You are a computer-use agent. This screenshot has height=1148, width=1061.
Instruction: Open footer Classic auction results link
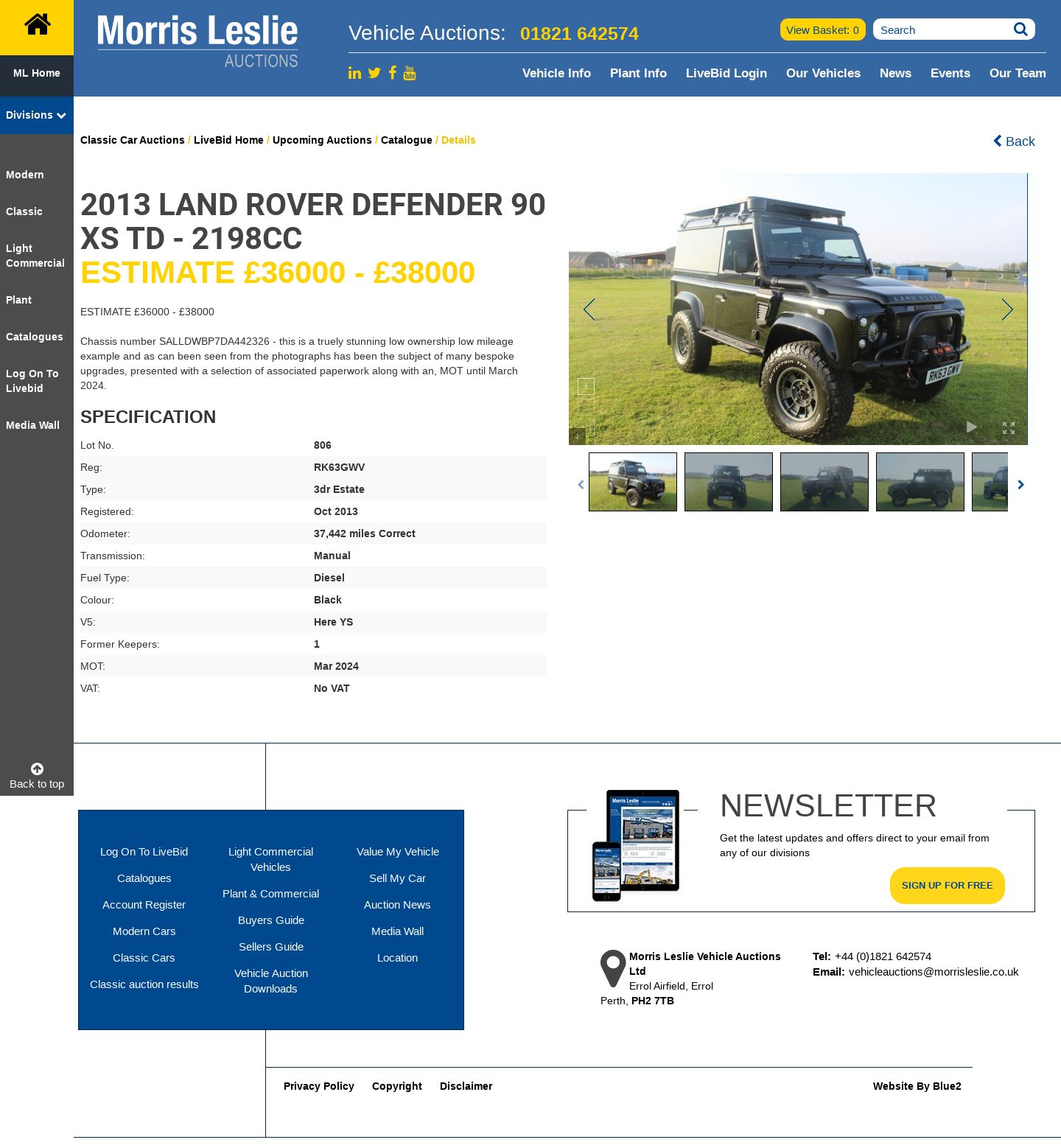click(144, 984)
